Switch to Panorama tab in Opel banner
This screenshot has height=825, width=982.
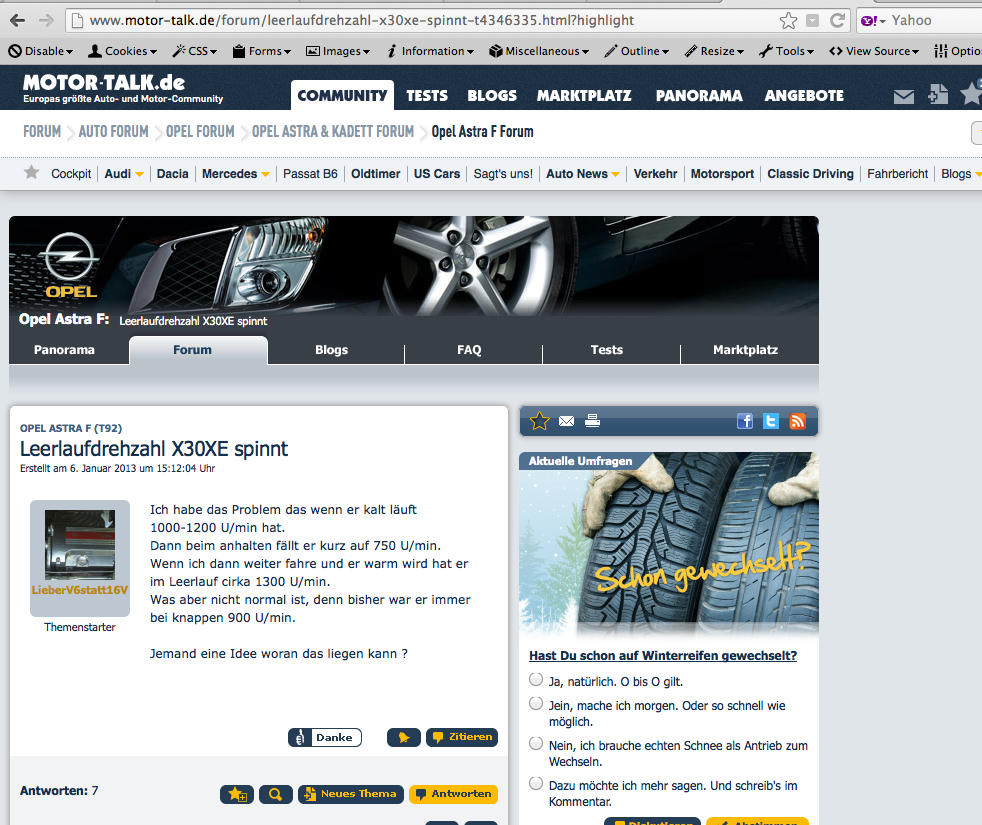pos(65,350)
